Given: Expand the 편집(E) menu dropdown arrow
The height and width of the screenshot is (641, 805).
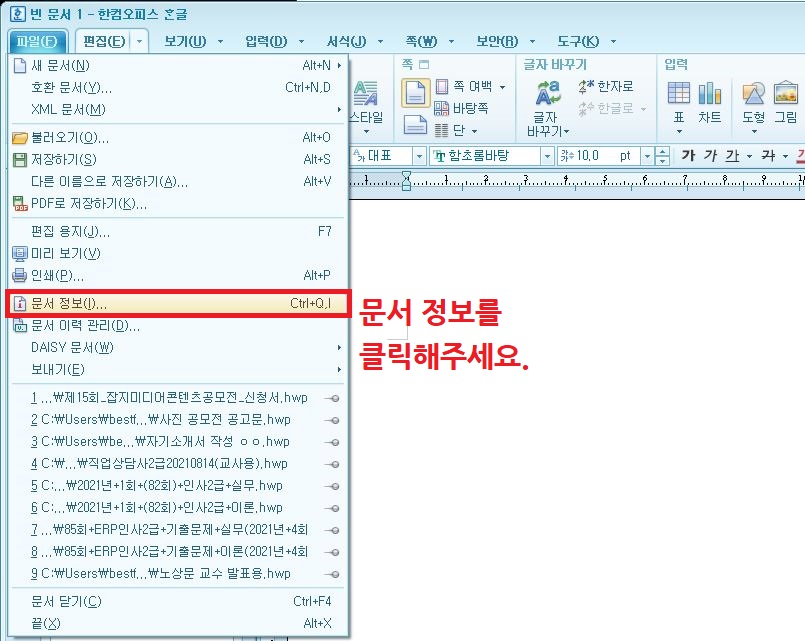Looking at the screenshot, I should coord(139,42).
